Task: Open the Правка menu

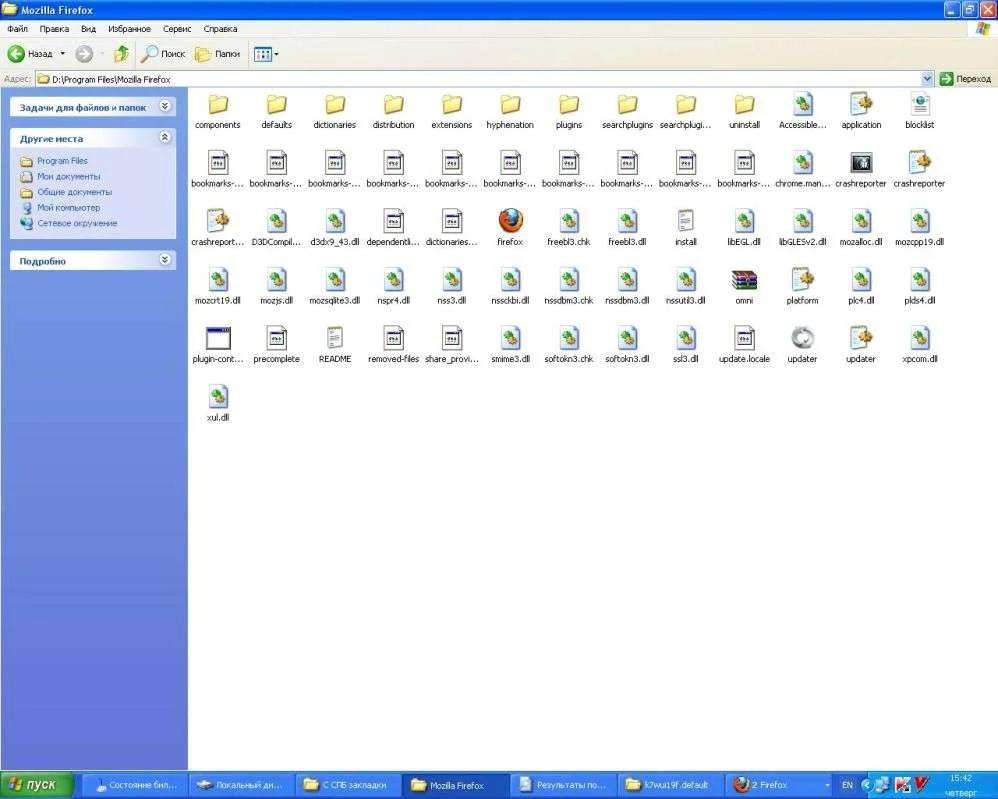Action: (54, 29)
